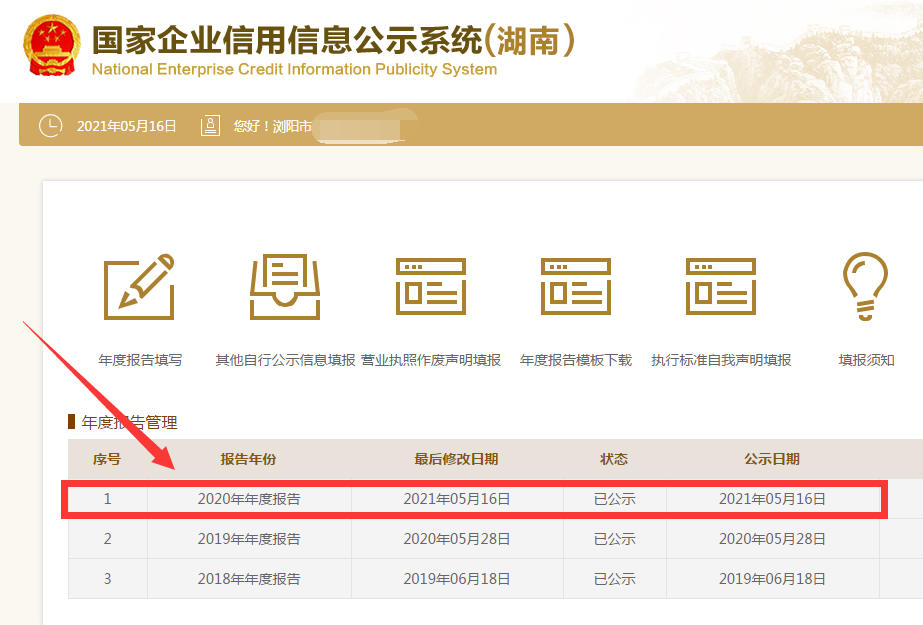
Task: Select the 已公示 status in row 1
Action: coord(614,499)
